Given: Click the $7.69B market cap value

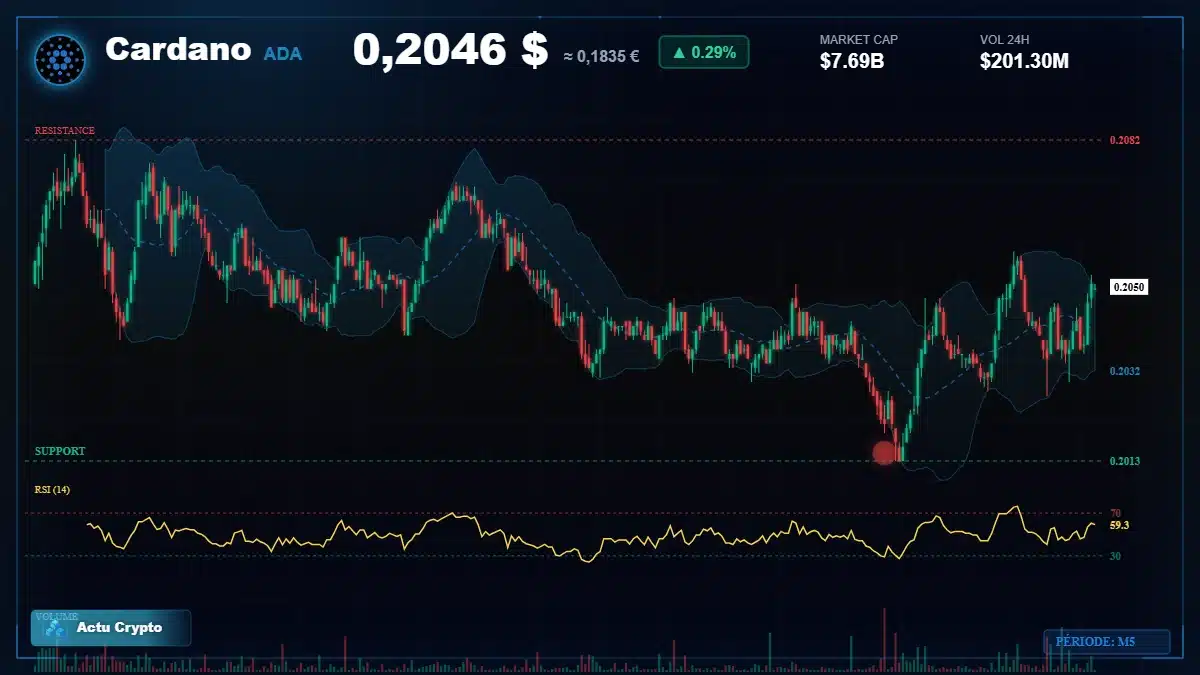Looking at the screenshot, I should point(852,61).
